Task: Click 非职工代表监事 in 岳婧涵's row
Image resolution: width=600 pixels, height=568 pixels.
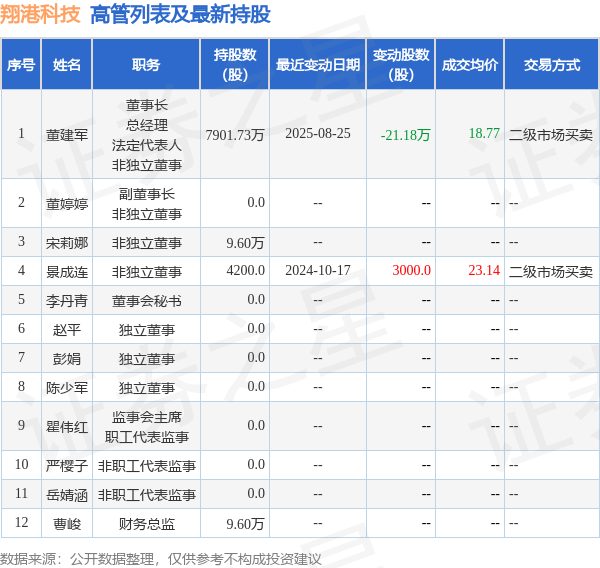Action: (147, 495)
